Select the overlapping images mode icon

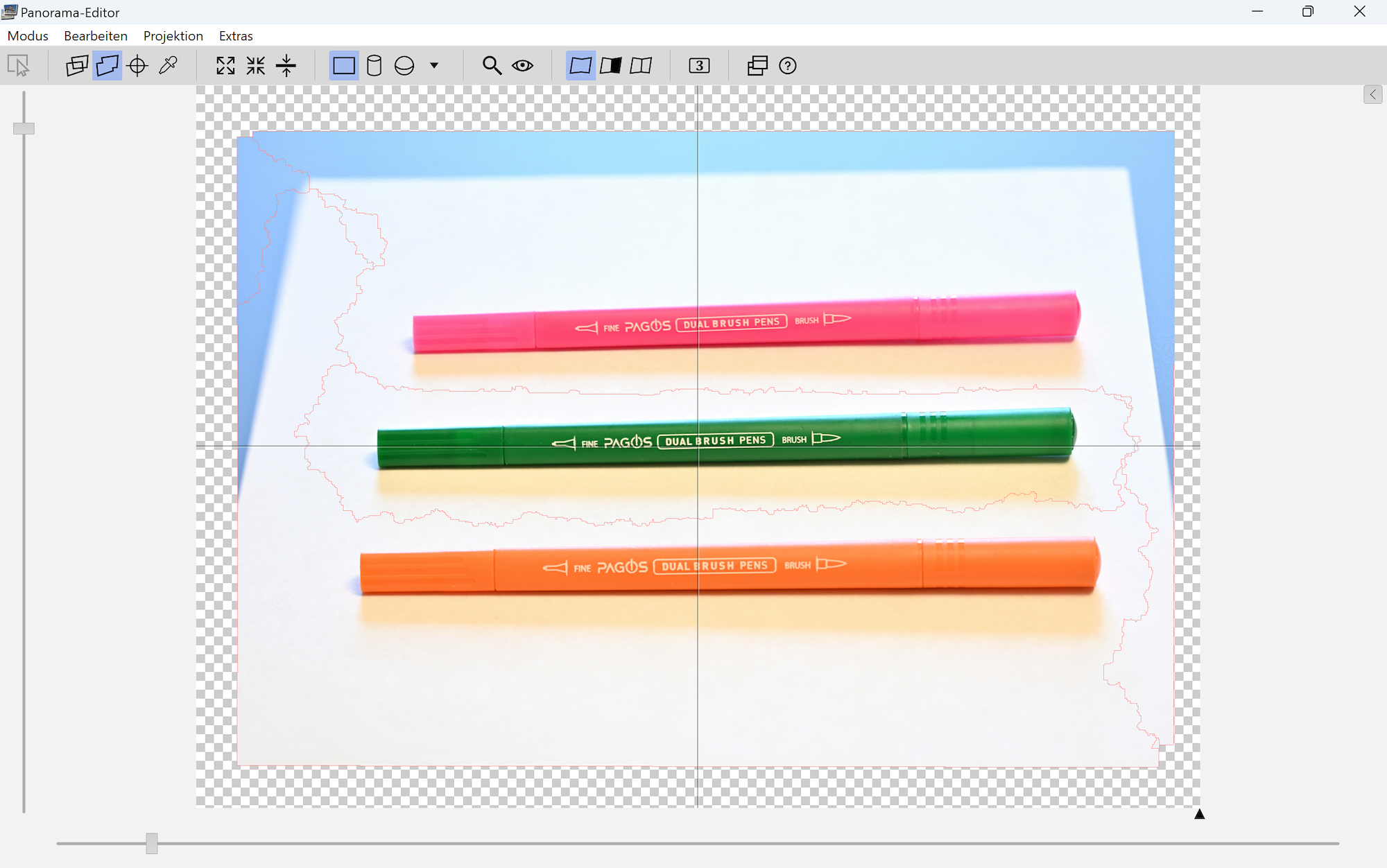click(76, 66)
